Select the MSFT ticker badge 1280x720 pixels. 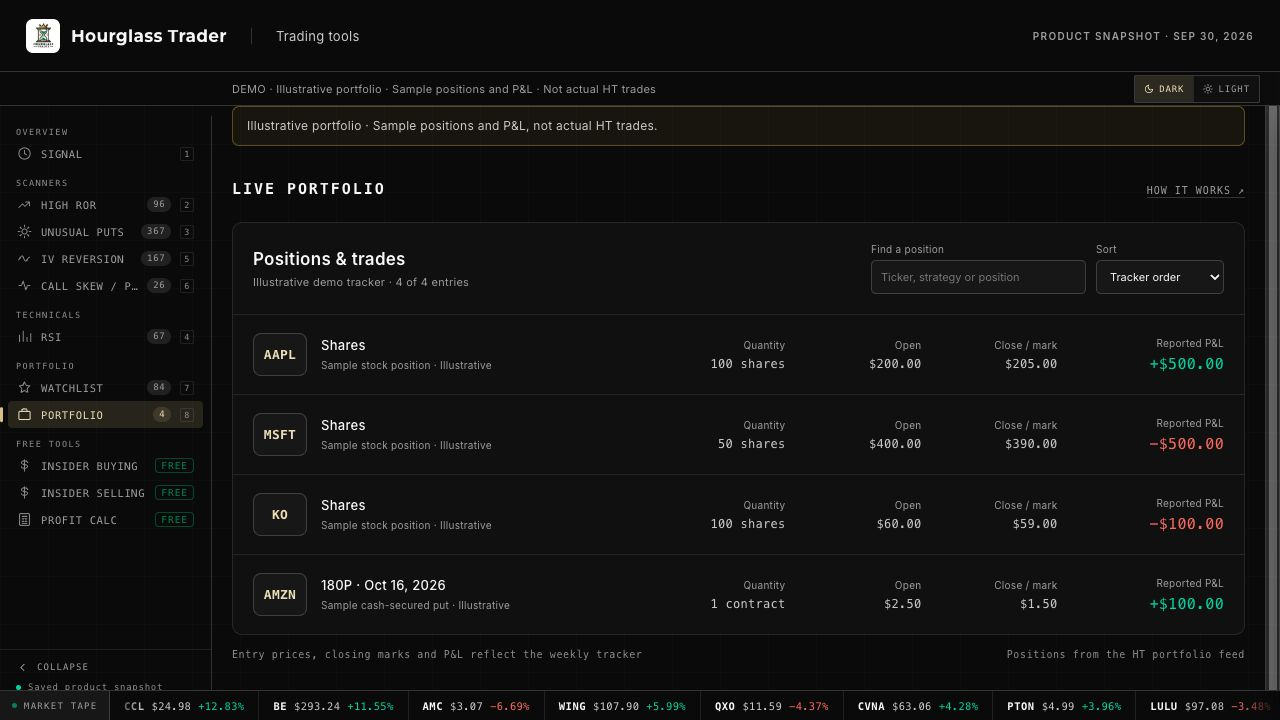(280, 435)
